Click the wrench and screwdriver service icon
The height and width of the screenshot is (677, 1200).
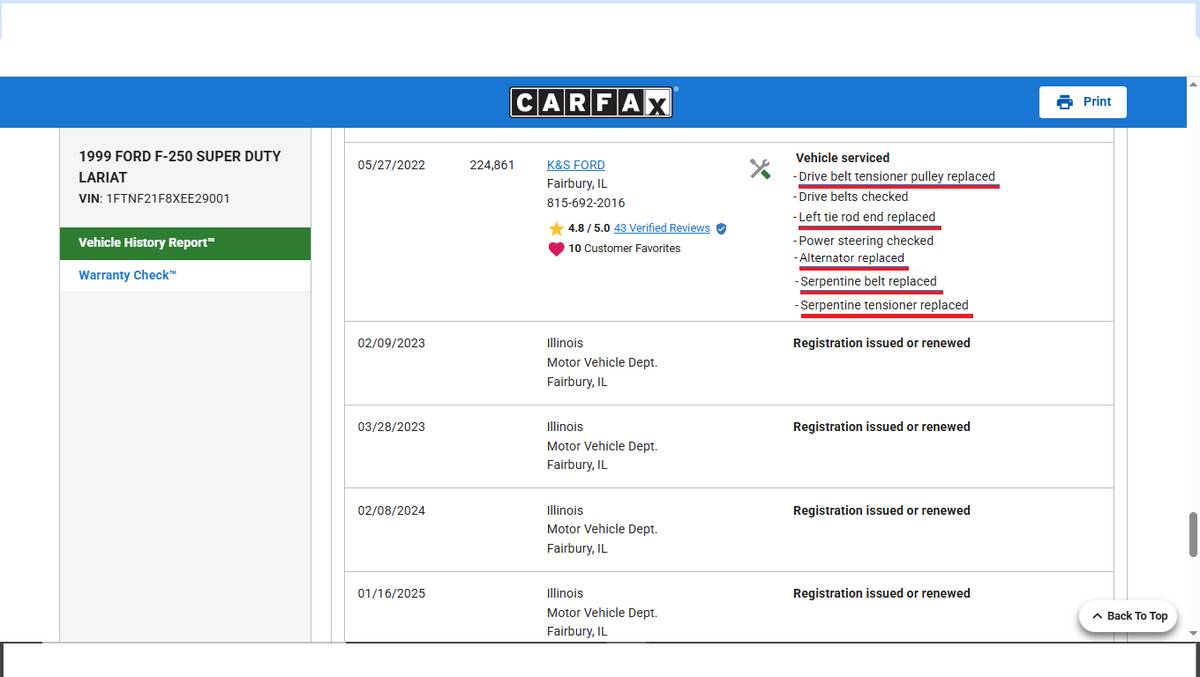tap(760, 169)
